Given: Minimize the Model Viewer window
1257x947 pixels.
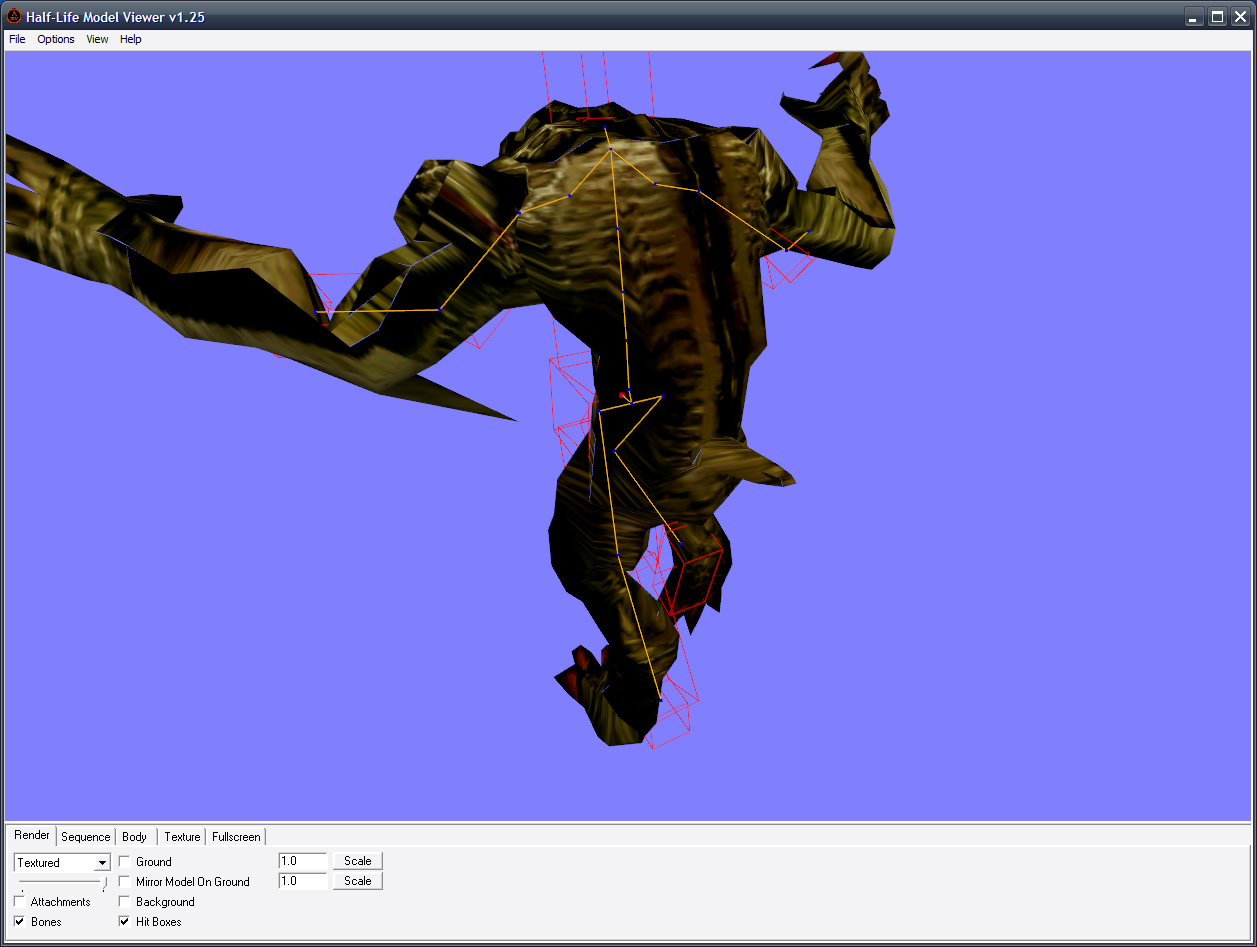Looking at the screenshot, I should click(1194, 16).
